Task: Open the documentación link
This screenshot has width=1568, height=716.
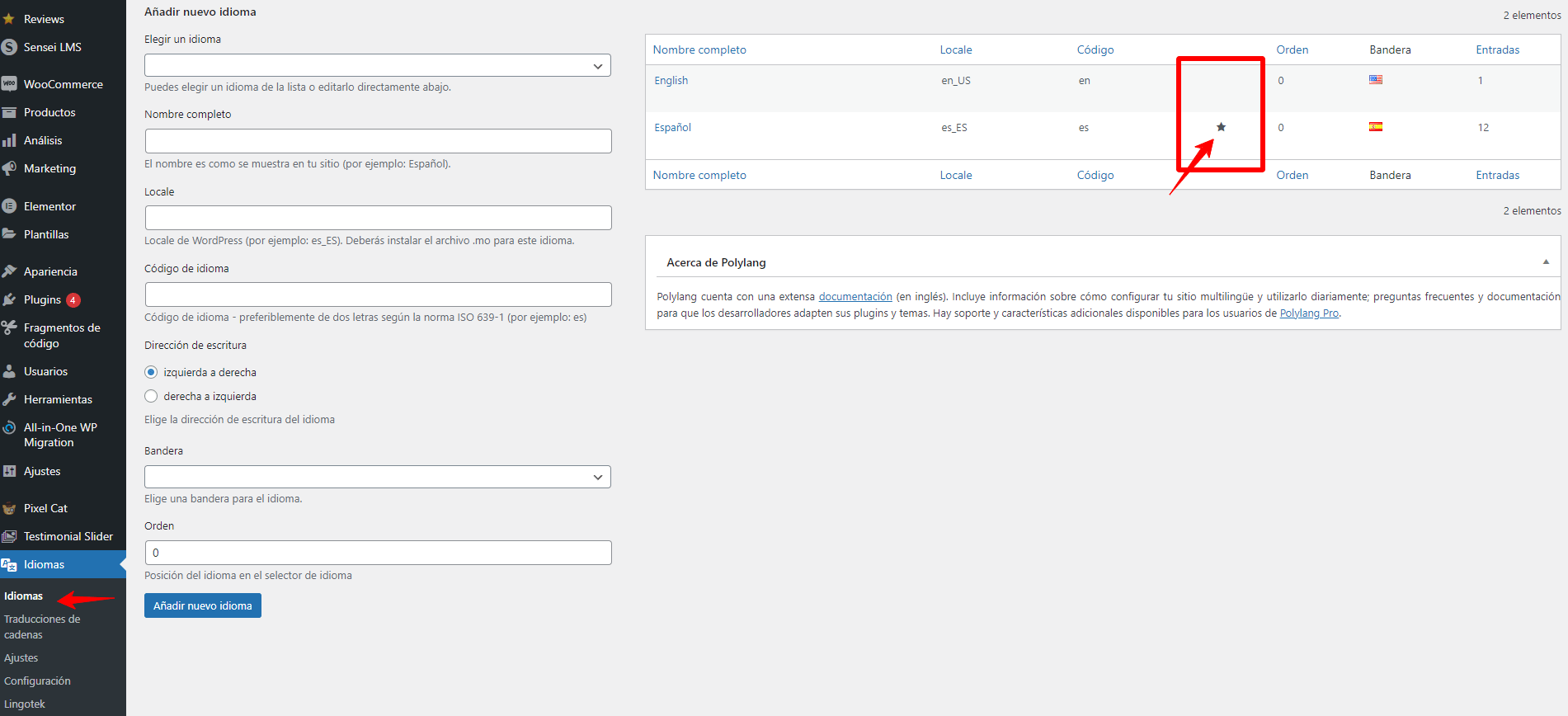Action: [855, 296]
